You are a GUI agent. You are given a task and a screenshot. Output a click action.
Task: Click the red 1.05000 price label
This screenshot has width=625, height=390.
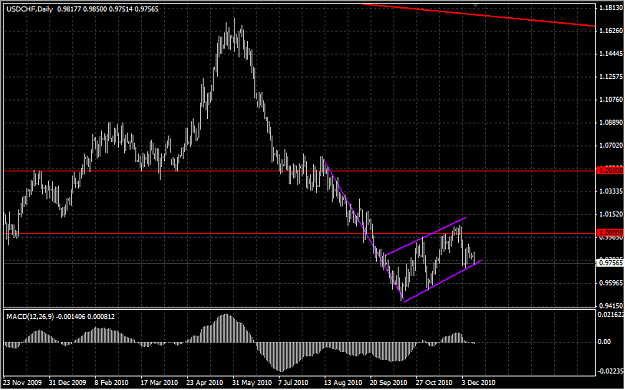(610, 171)
